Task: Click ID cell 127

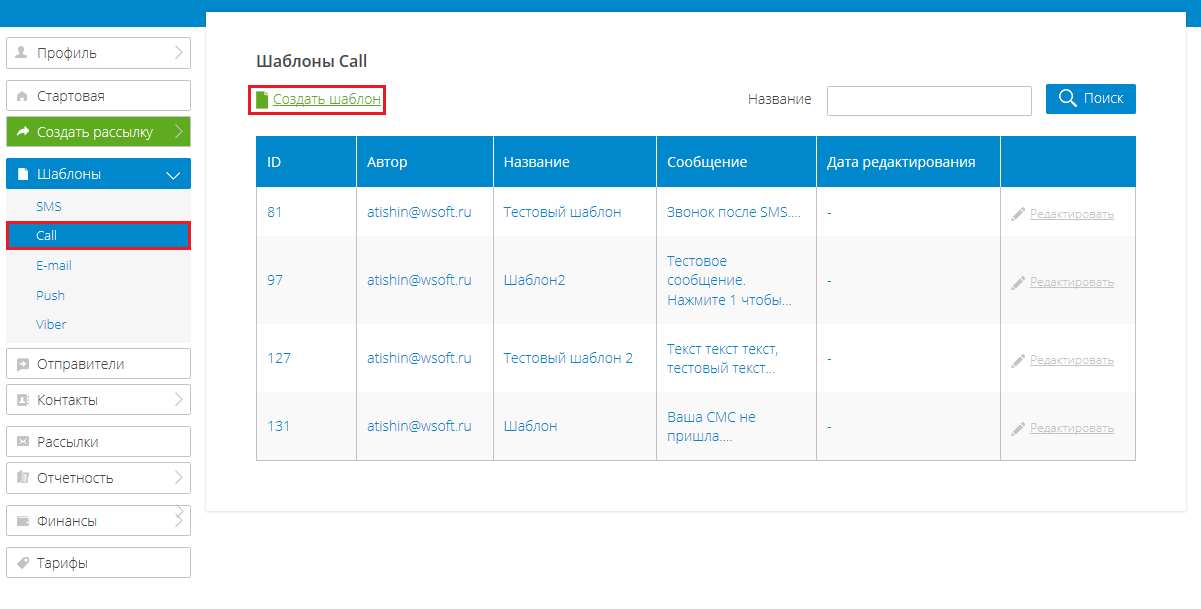Action: pyautogui.click(x=279, y=358)
